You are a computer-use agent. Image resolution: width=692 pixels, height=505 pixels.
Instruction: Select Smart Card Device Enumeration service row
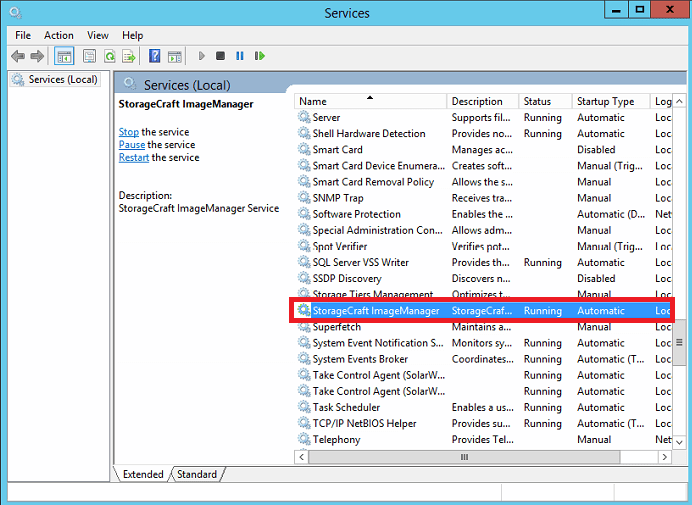tap(483, 166)
